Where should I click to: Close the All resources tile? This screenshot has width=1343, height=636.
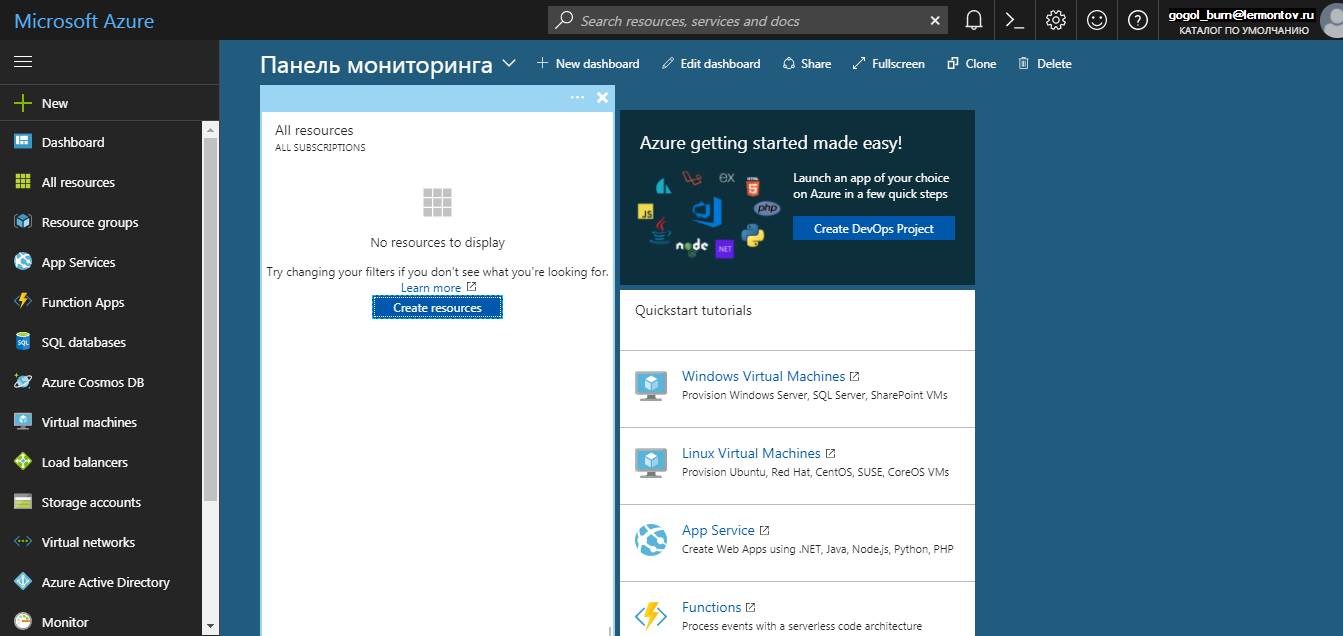point(602,97)
